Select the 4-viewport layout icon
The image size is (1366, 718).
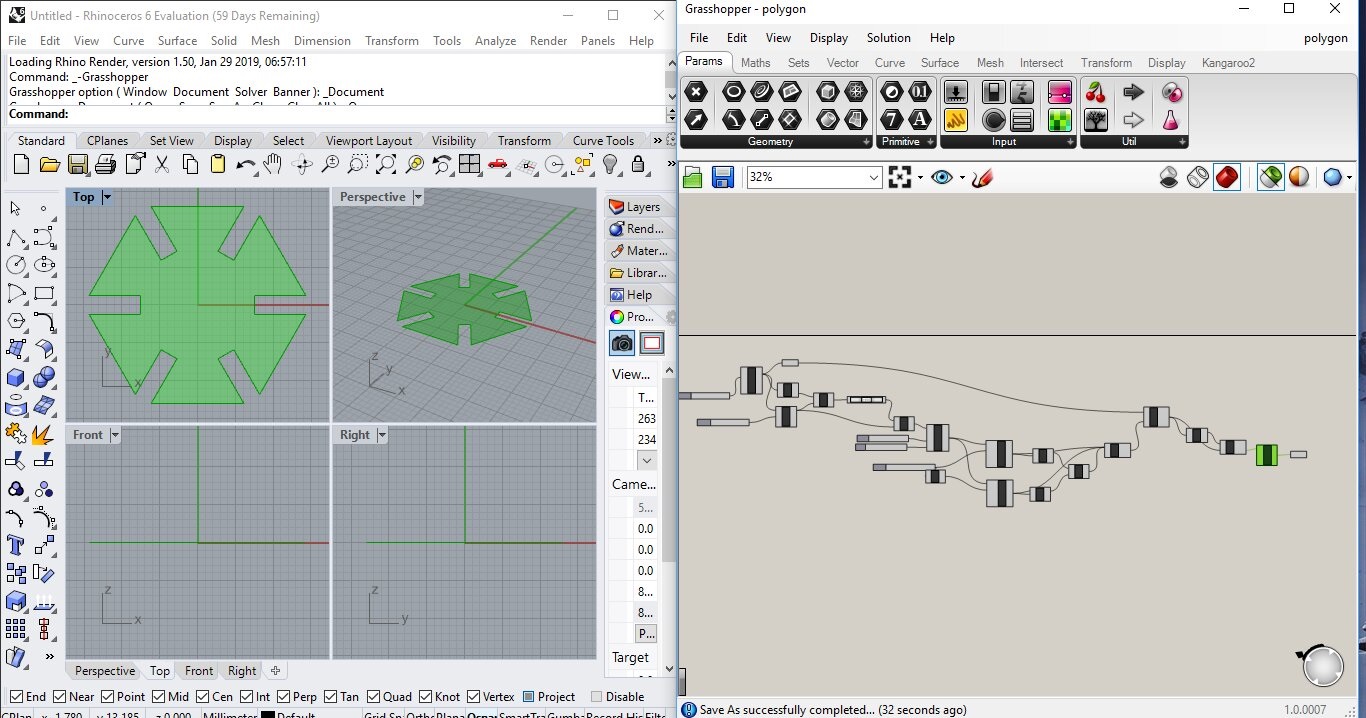(x=470, y=164)
